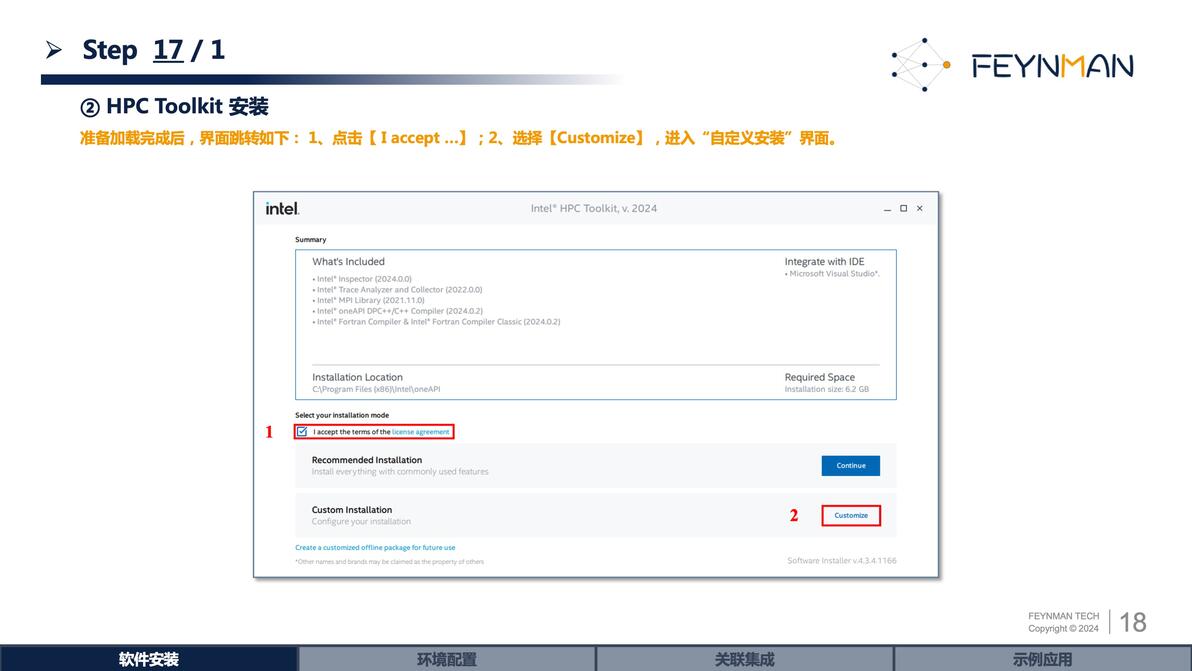1192x671 pixels.
Task: Click Installation size: 6.2 GB text
Action: click(826, 389)
